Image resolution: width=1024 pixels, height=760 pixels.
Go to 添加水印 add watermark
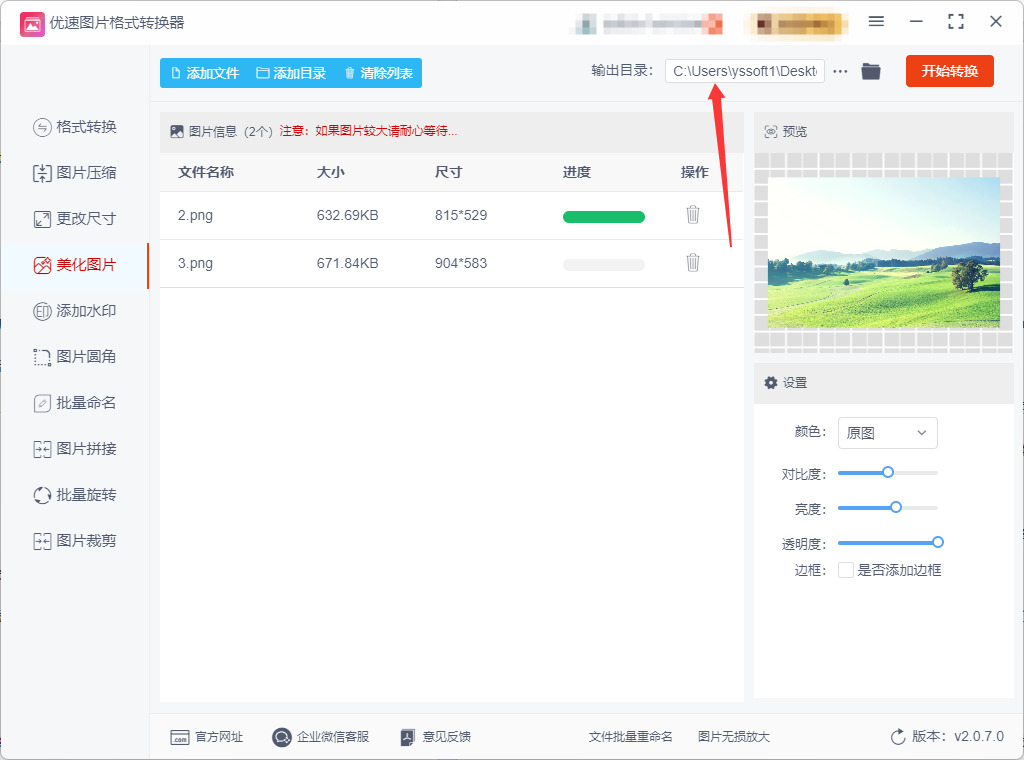(x=75, y=311)
